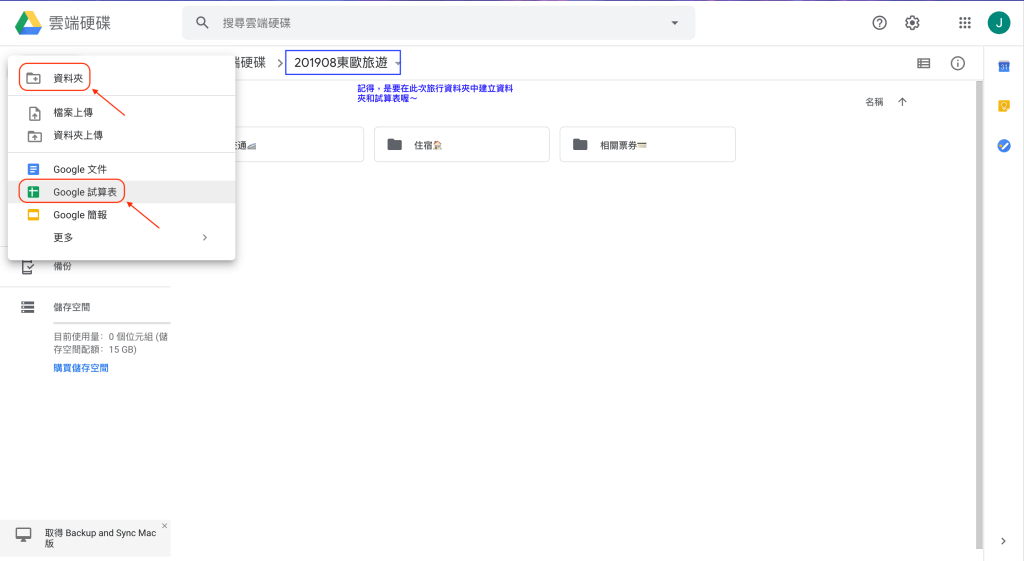Open the Google apps grid
Image resolution: width=1024 pixels, height=561 pixels.
[x=965, y=23]
